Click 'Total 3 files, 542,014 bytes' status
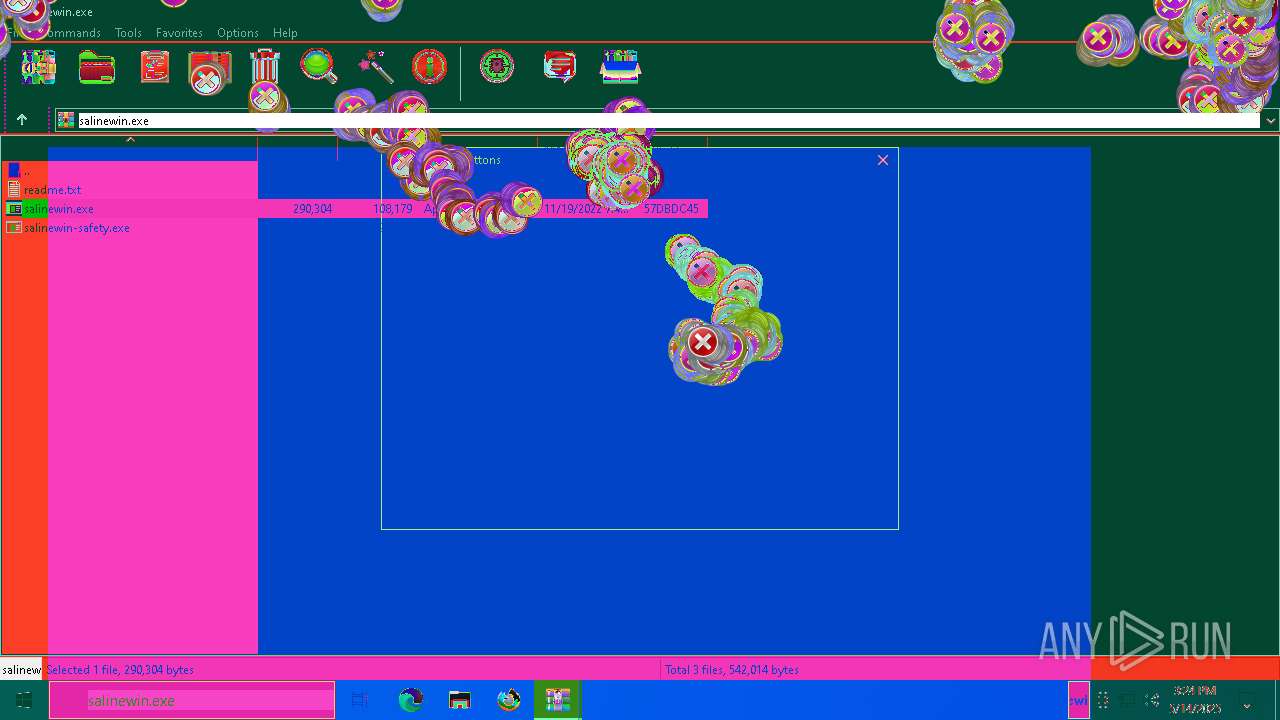This screenshot has height=720, width=1280. pos(732,670)
